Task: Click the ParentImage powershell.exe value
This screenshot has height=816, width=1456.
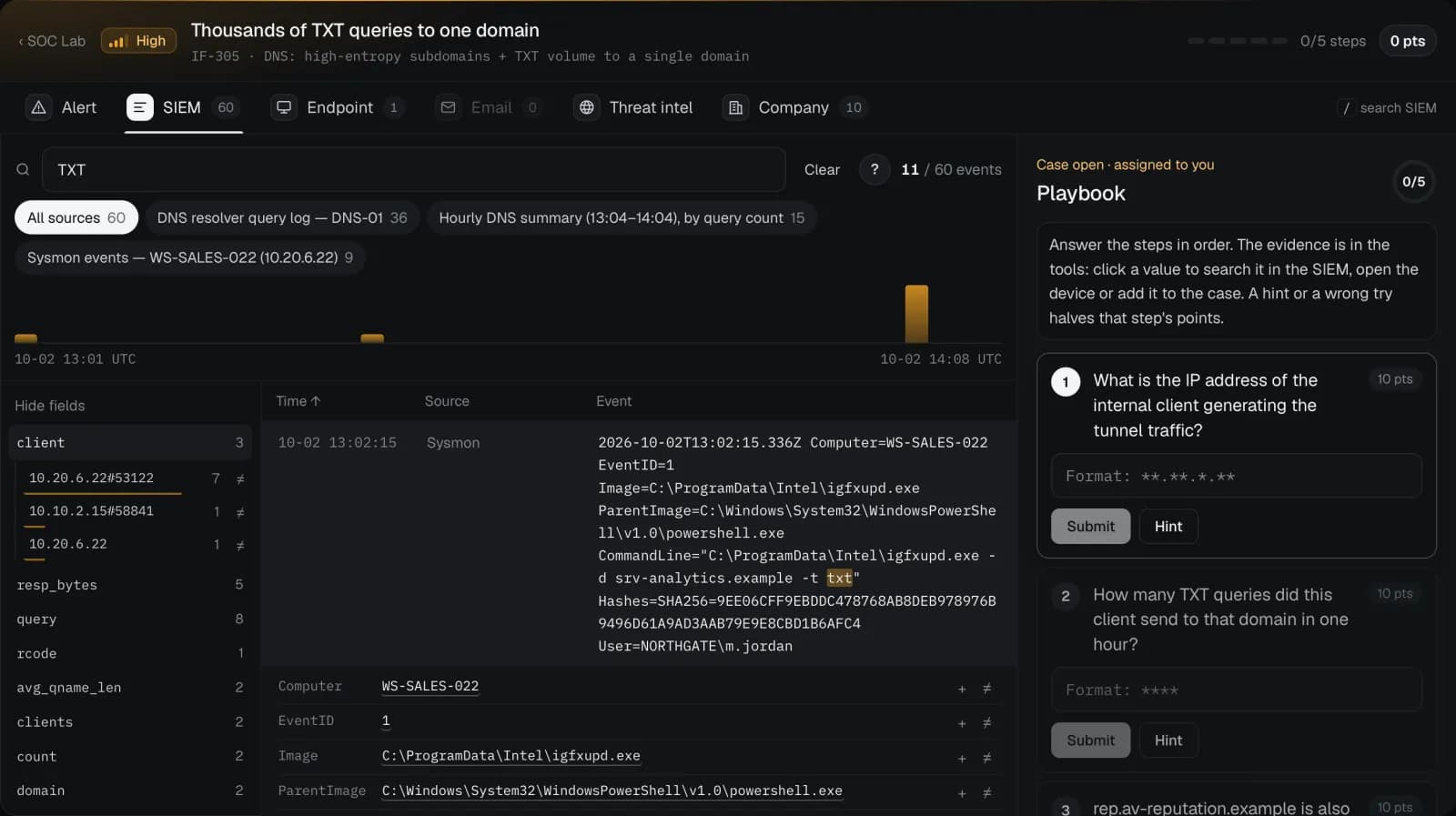Action: 612,791
